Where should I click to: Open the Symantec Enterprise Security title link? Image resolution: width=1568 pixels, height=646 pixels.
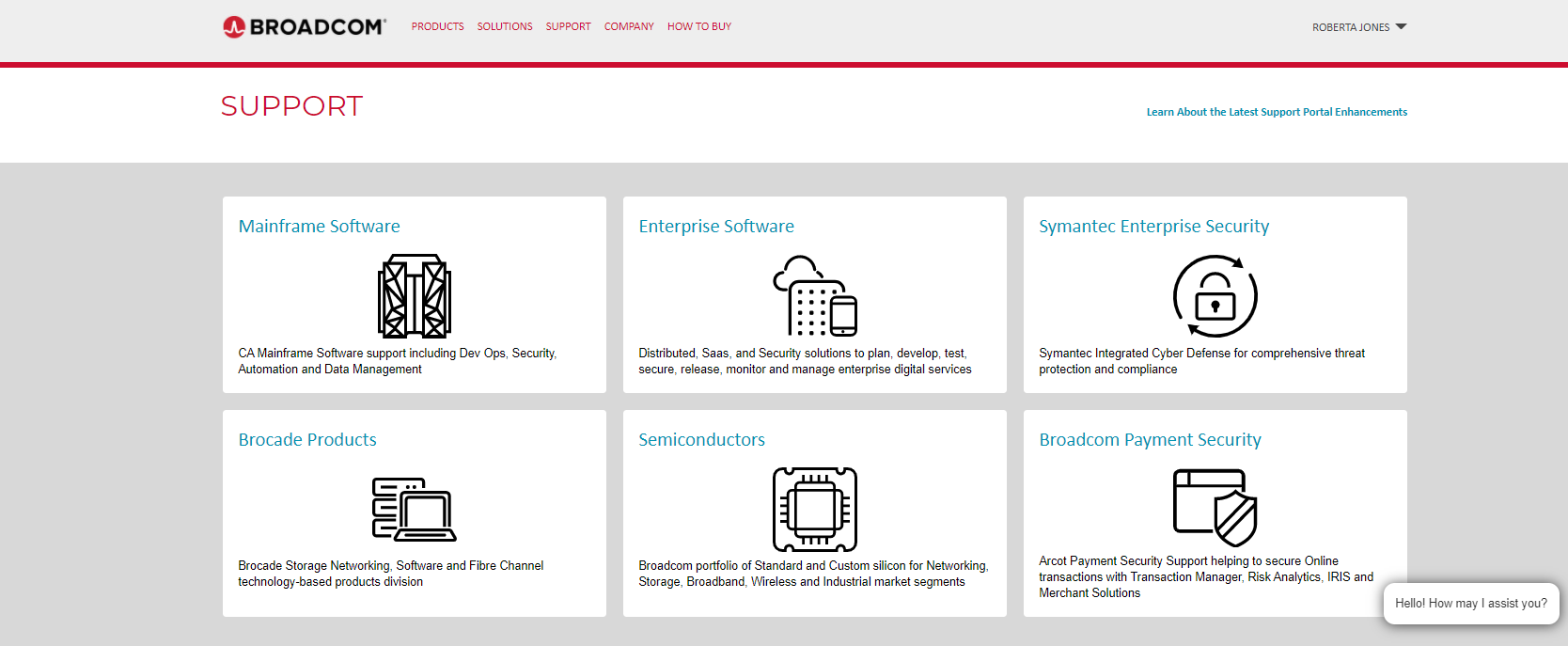(x=1154, y=226)
